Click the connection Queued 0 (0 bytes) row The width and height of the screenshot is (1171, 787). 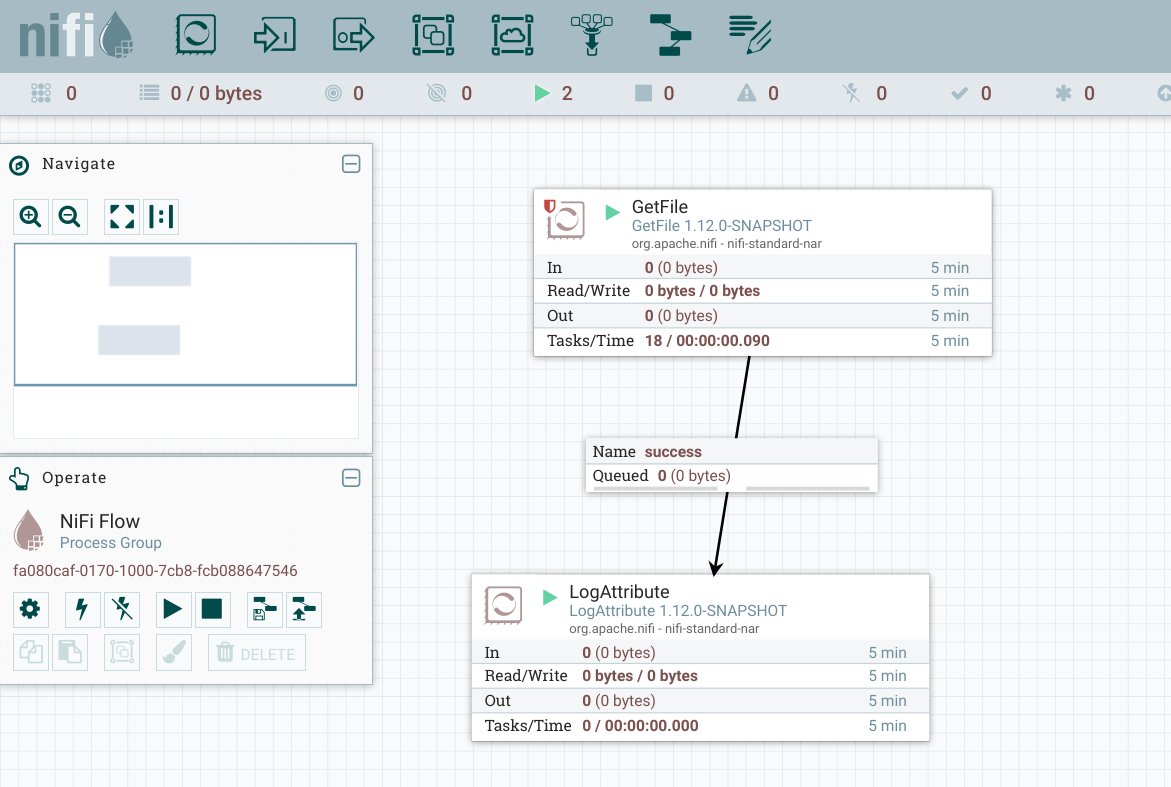pyautogui.click(x=732, y=476)
